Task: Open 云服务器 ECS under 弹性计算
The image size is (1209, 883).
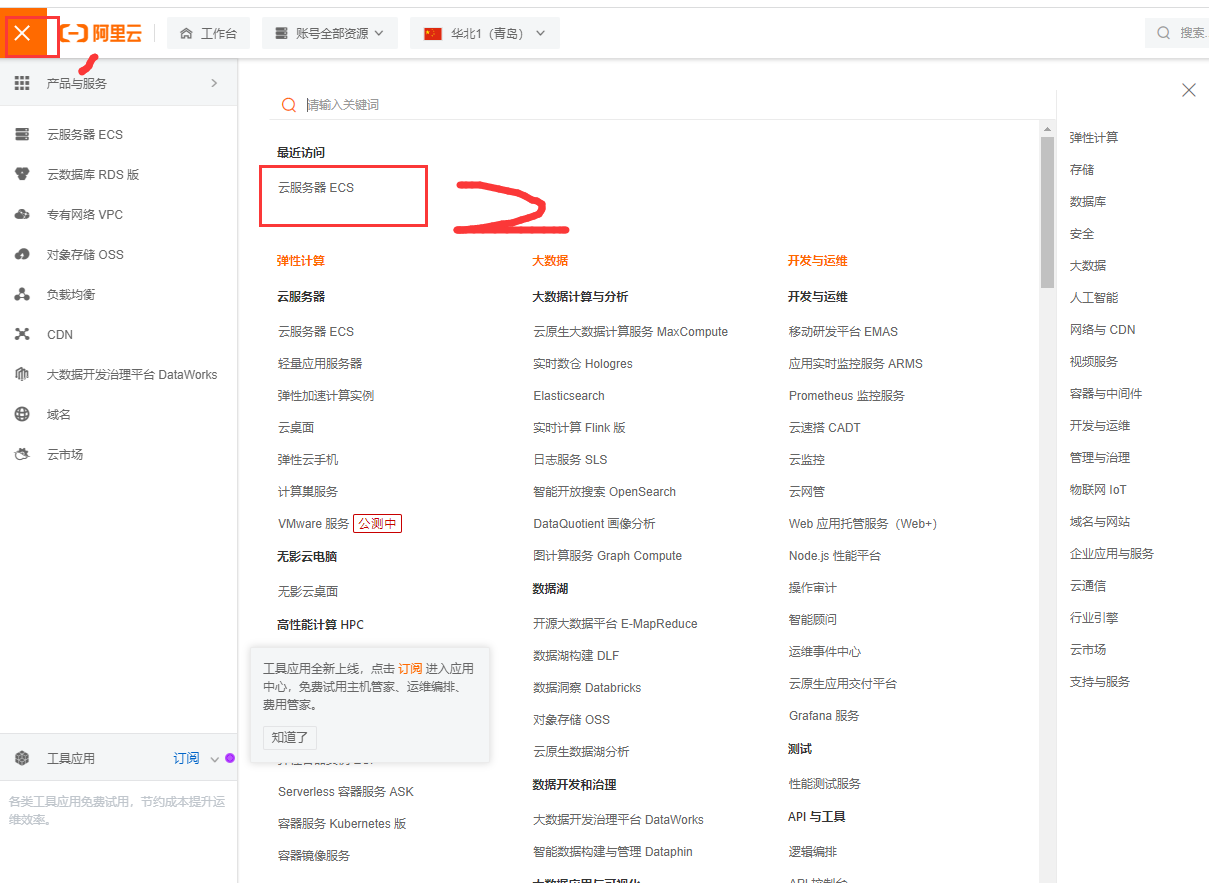Action: [x=316, y=331]
